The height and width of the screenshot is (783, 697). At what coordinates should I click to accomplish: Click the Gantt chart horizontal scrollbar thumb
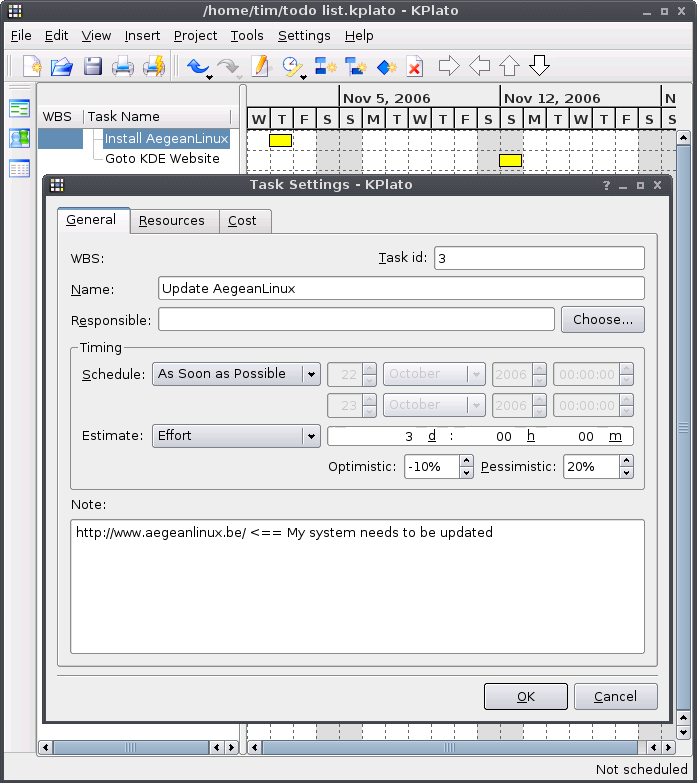pos(450,748)
